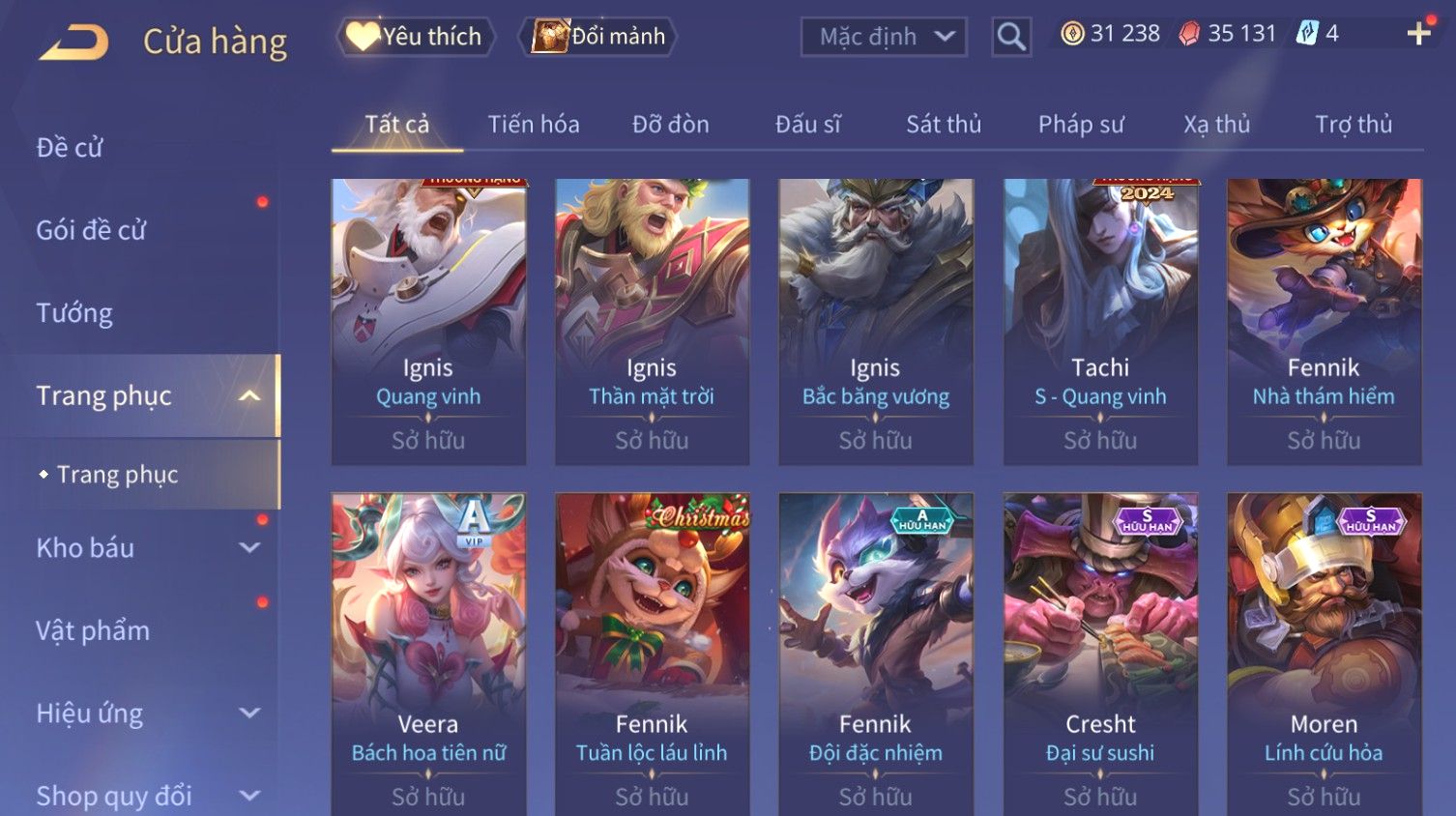The image size is (1456, 816).
Task: Go to Tướng in the sidebar
Action: tap(74, 313)
